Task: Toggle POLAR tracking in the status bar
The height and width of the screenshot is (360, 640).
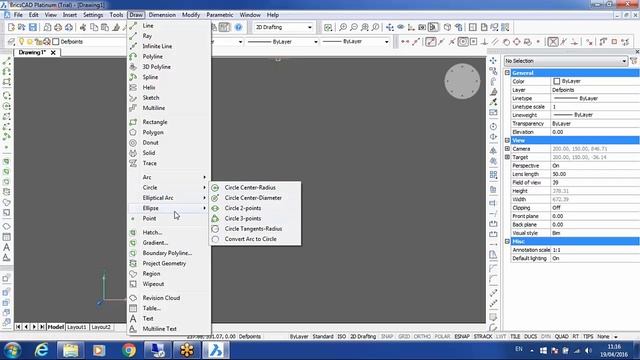Action: pos(442,336)
